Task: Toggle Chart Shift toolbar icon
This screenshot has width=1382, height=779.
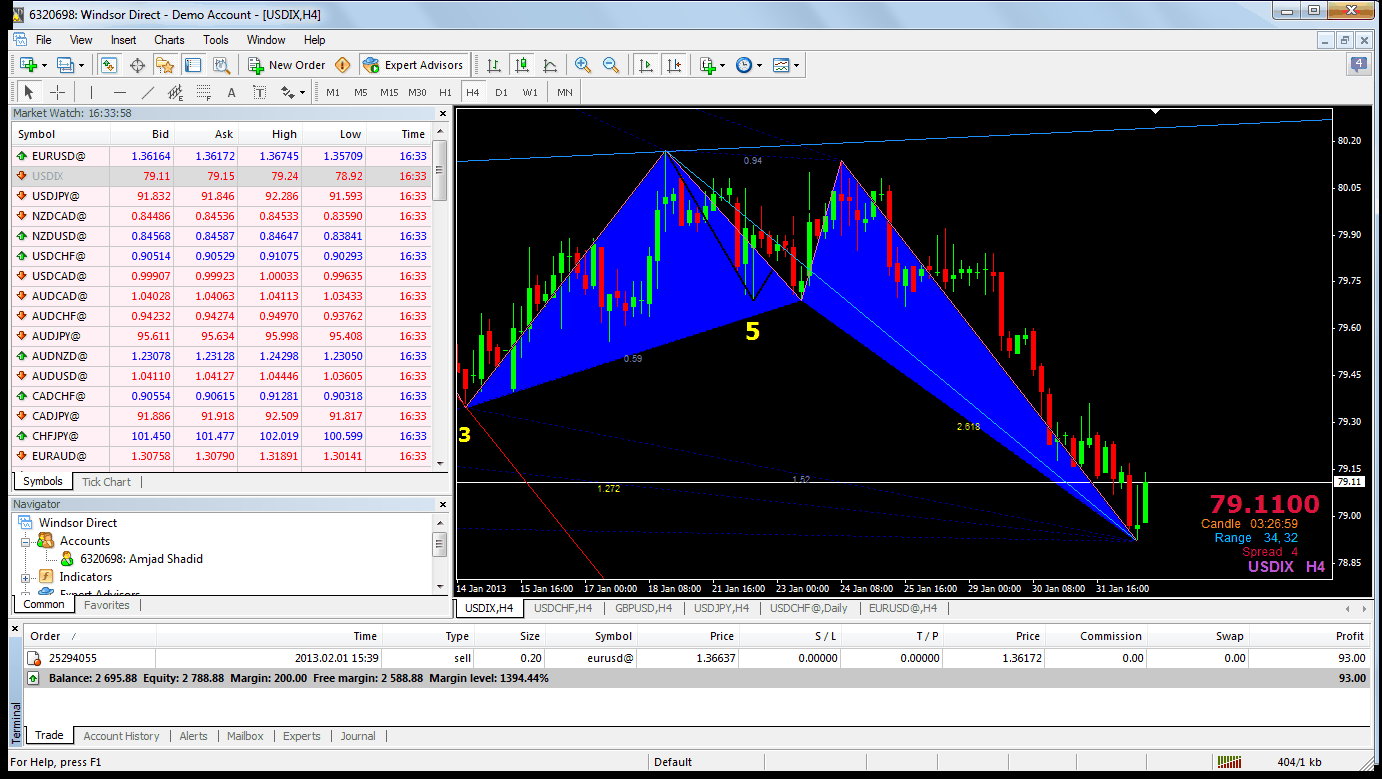Action: pos(674,65)
